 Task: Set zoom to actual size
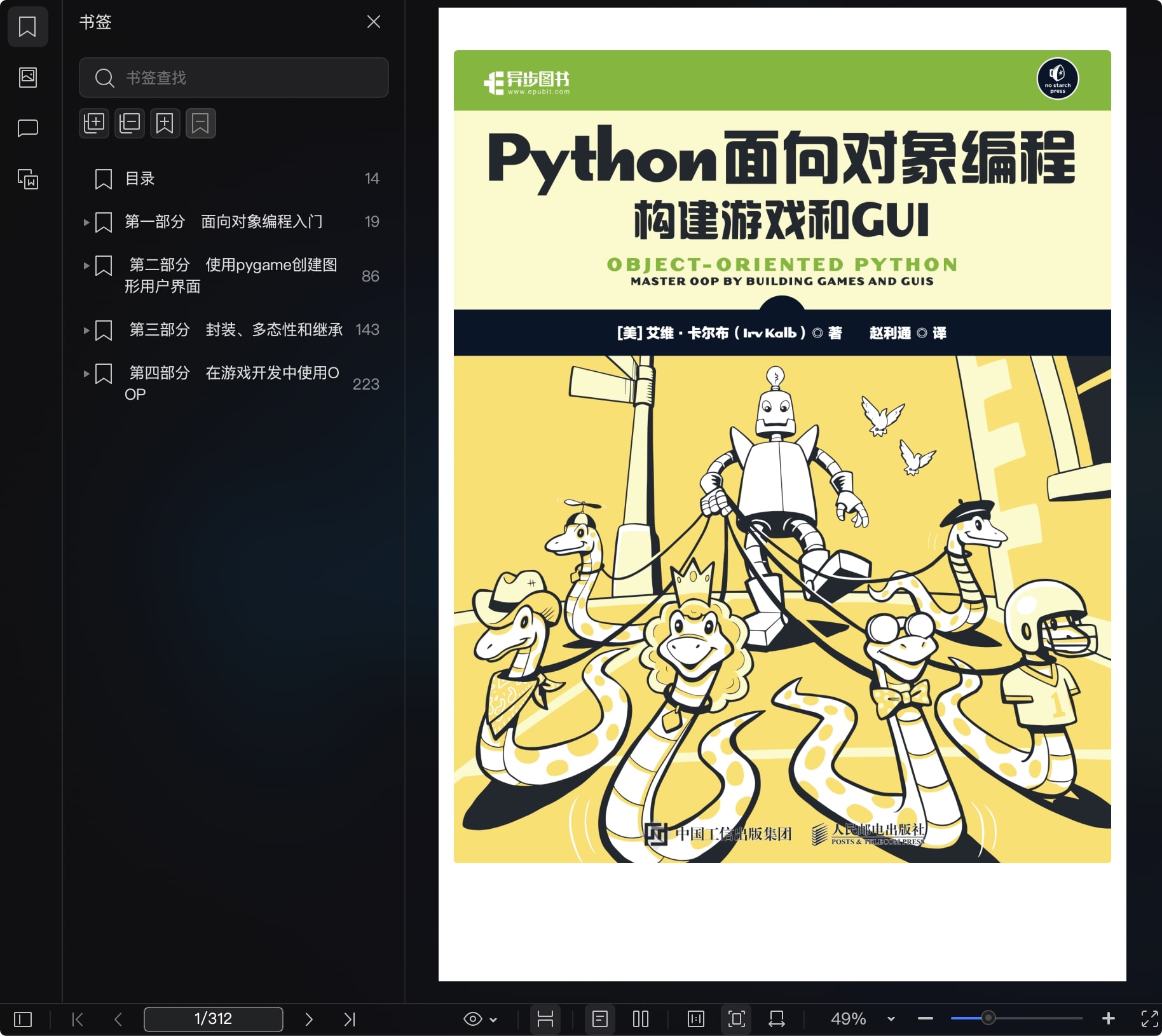[x=696, y=1019]
